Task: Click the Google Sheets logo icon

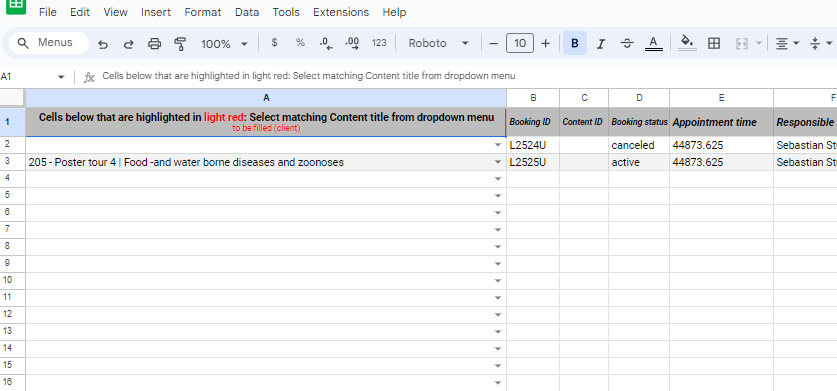Action: 16,5
